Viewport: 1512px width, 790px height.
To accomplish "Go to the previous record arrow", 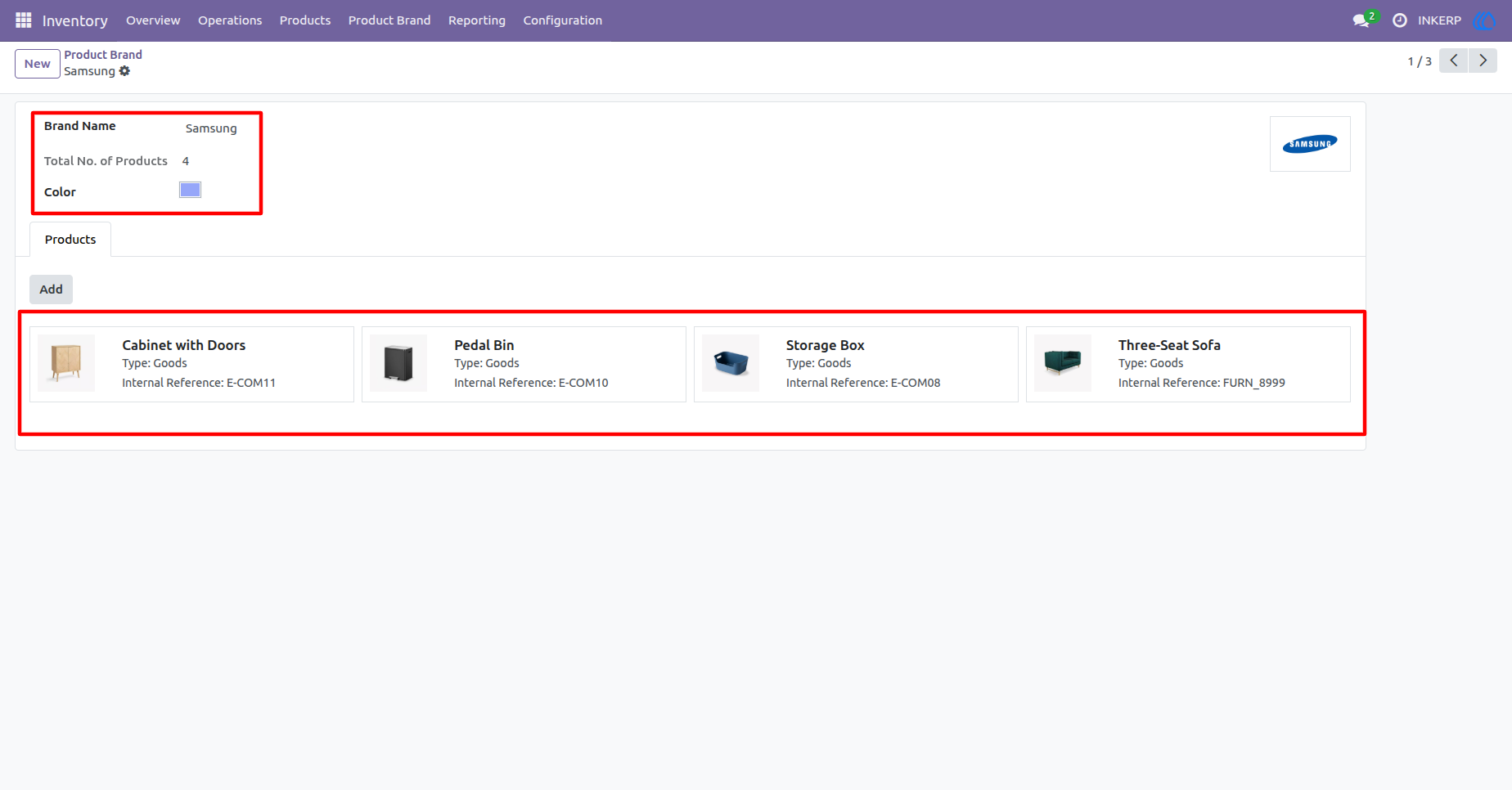I will pos(1454,61).
